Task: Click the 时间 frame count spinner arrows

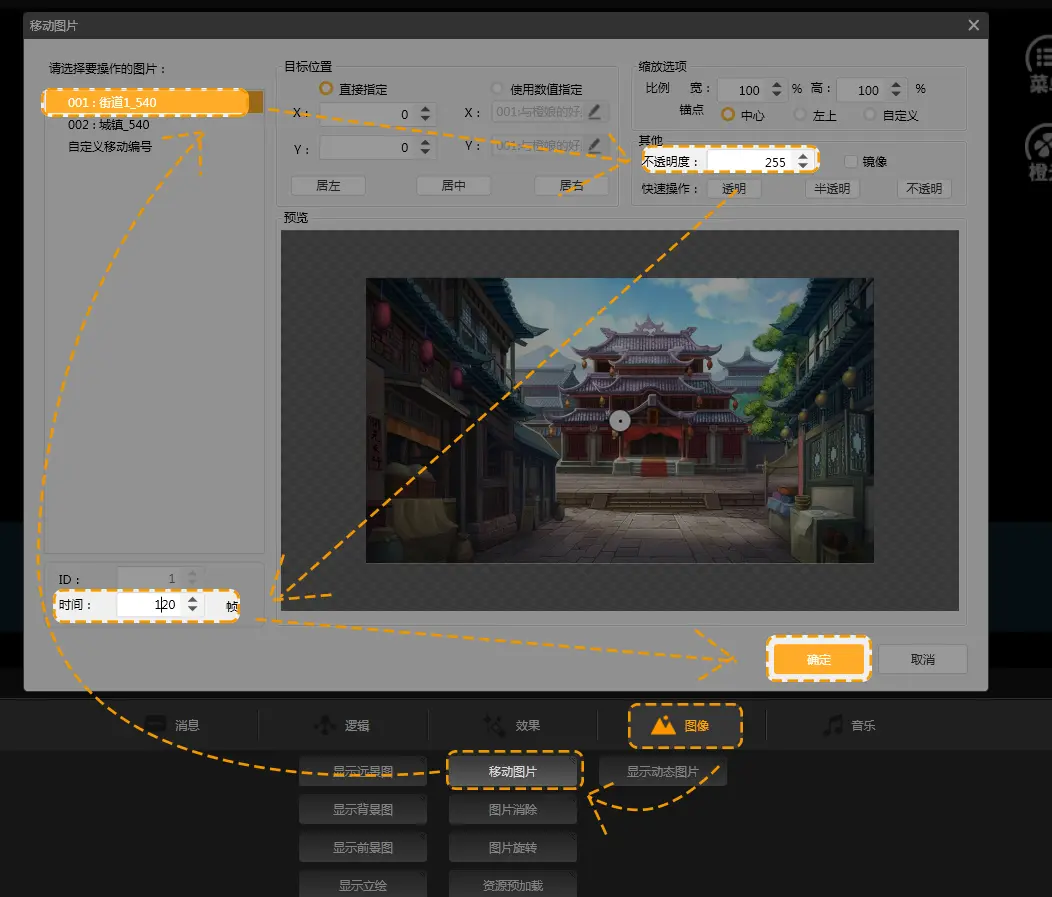Action: [x=193, y=605]
